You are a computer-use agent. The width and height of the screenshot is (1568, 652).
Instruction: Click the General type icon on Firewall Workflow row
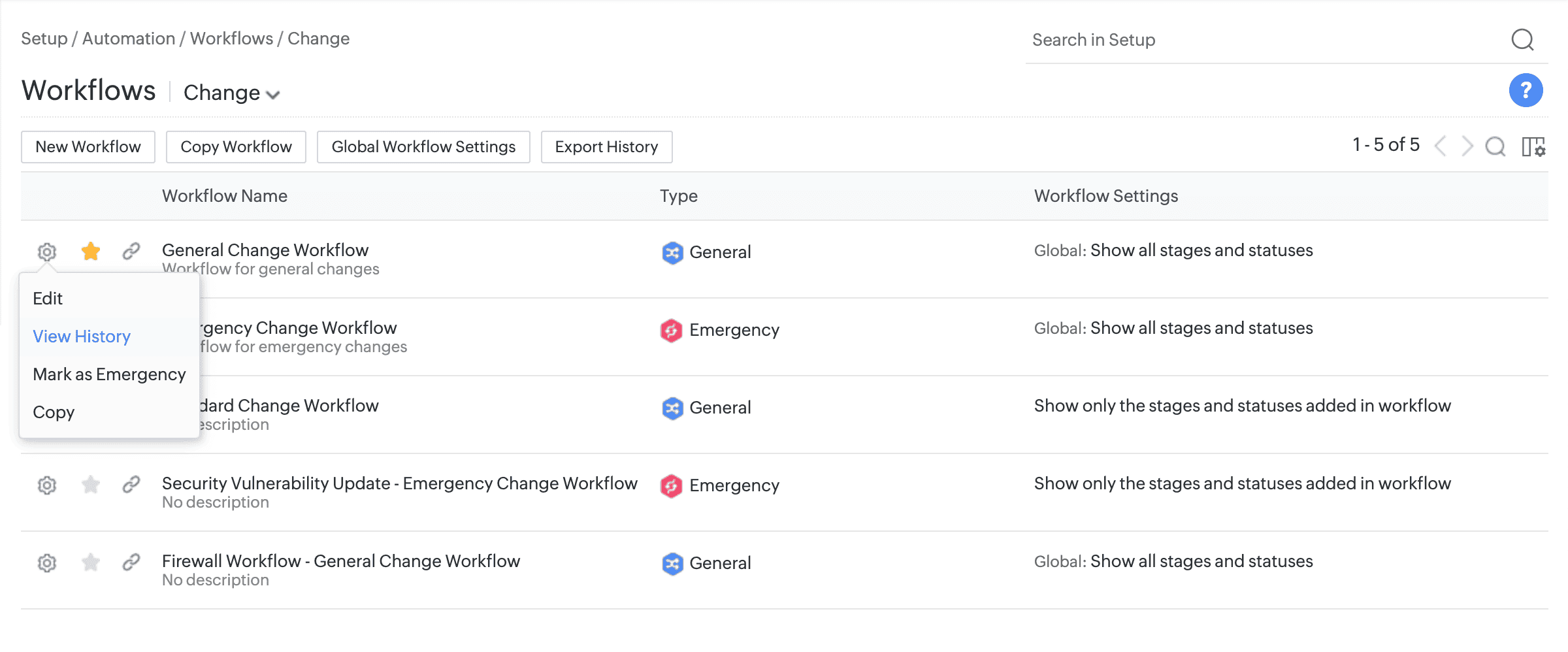click(x=671, y=562)
